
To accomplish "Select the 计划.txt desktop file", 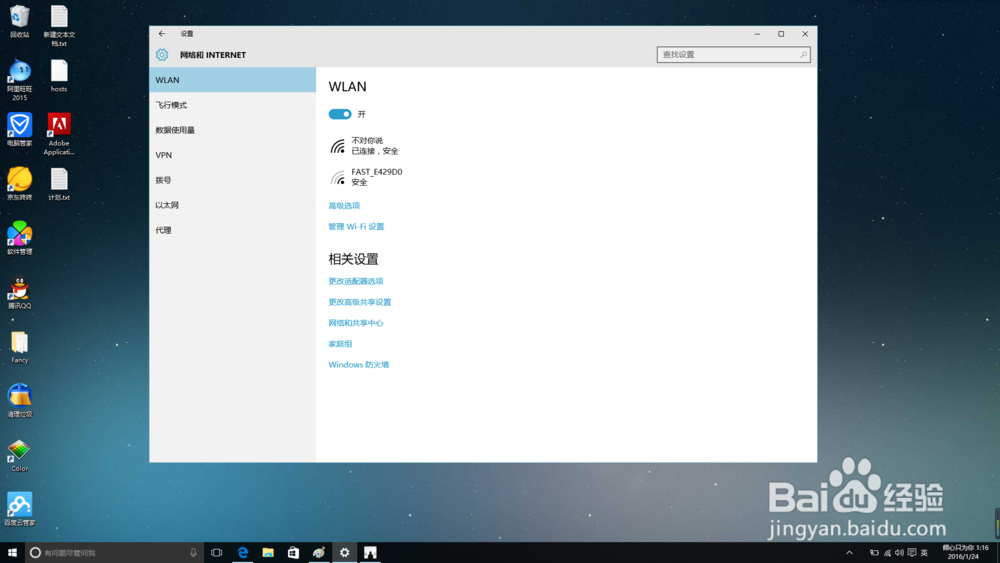I will click(59, 184).
